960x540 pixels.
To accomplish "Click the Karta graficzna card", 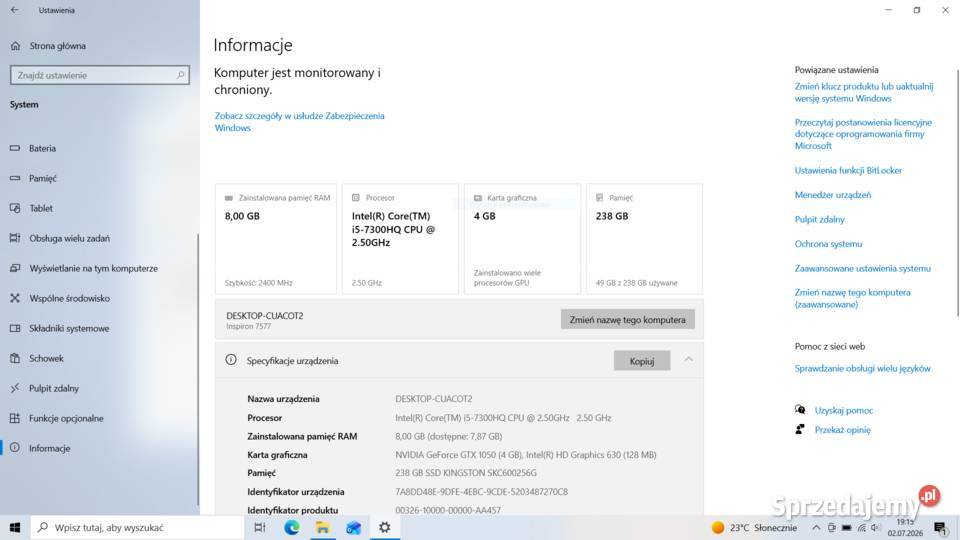I will point(522,239).
